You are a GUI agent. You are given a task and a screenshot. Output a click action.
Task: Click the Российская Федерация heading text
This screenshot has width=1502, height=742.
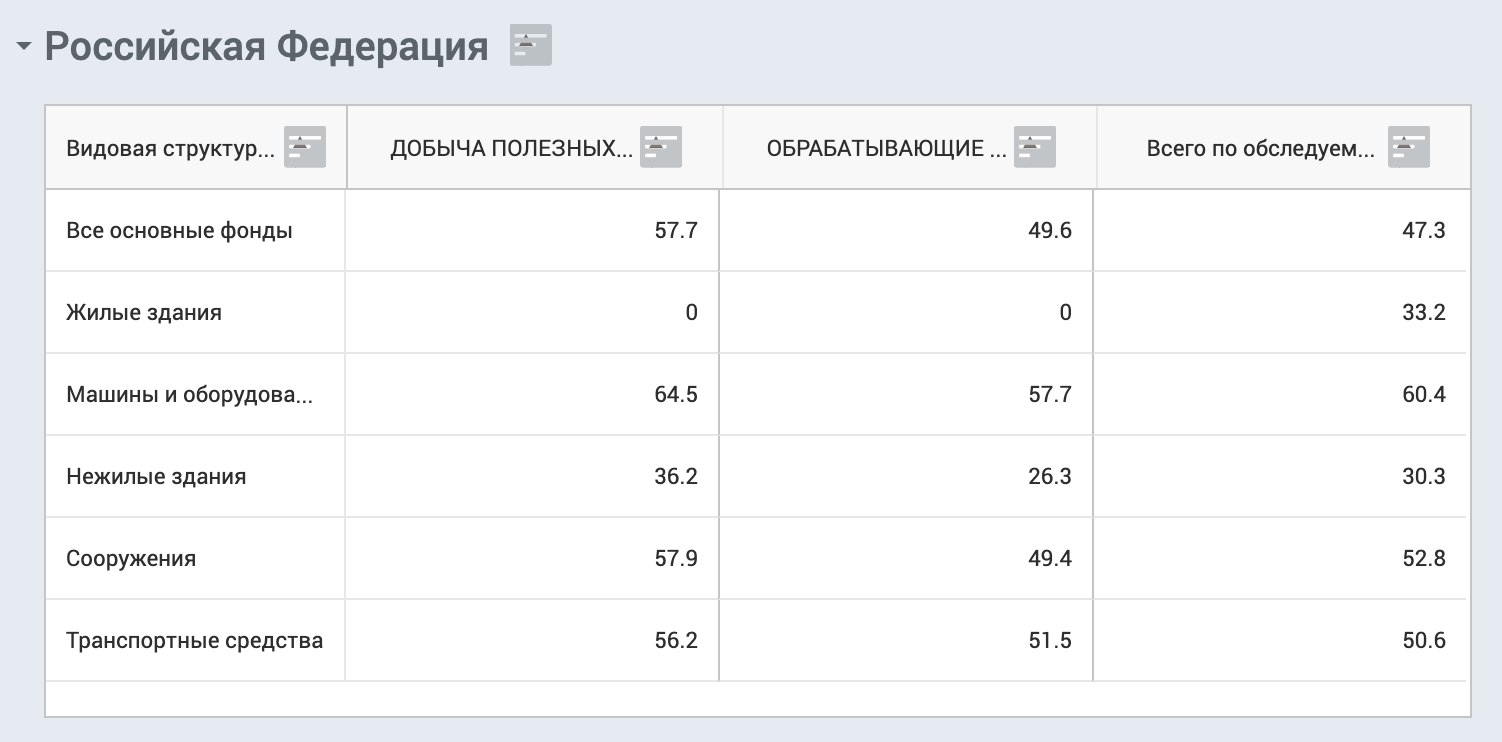pyautogui.click(x=267, y=47)
